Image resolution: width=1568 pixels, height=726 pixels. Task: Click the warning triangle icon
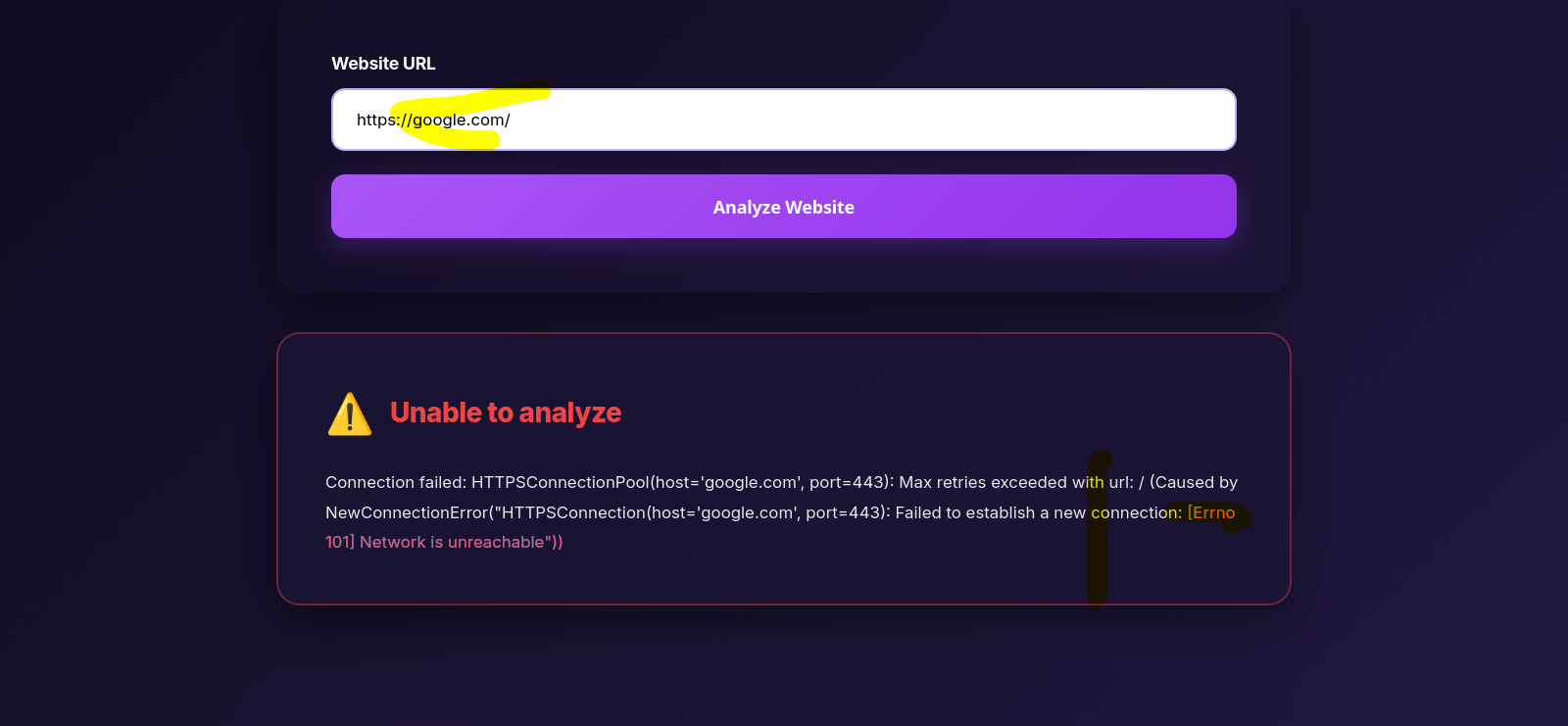[350, 413]
